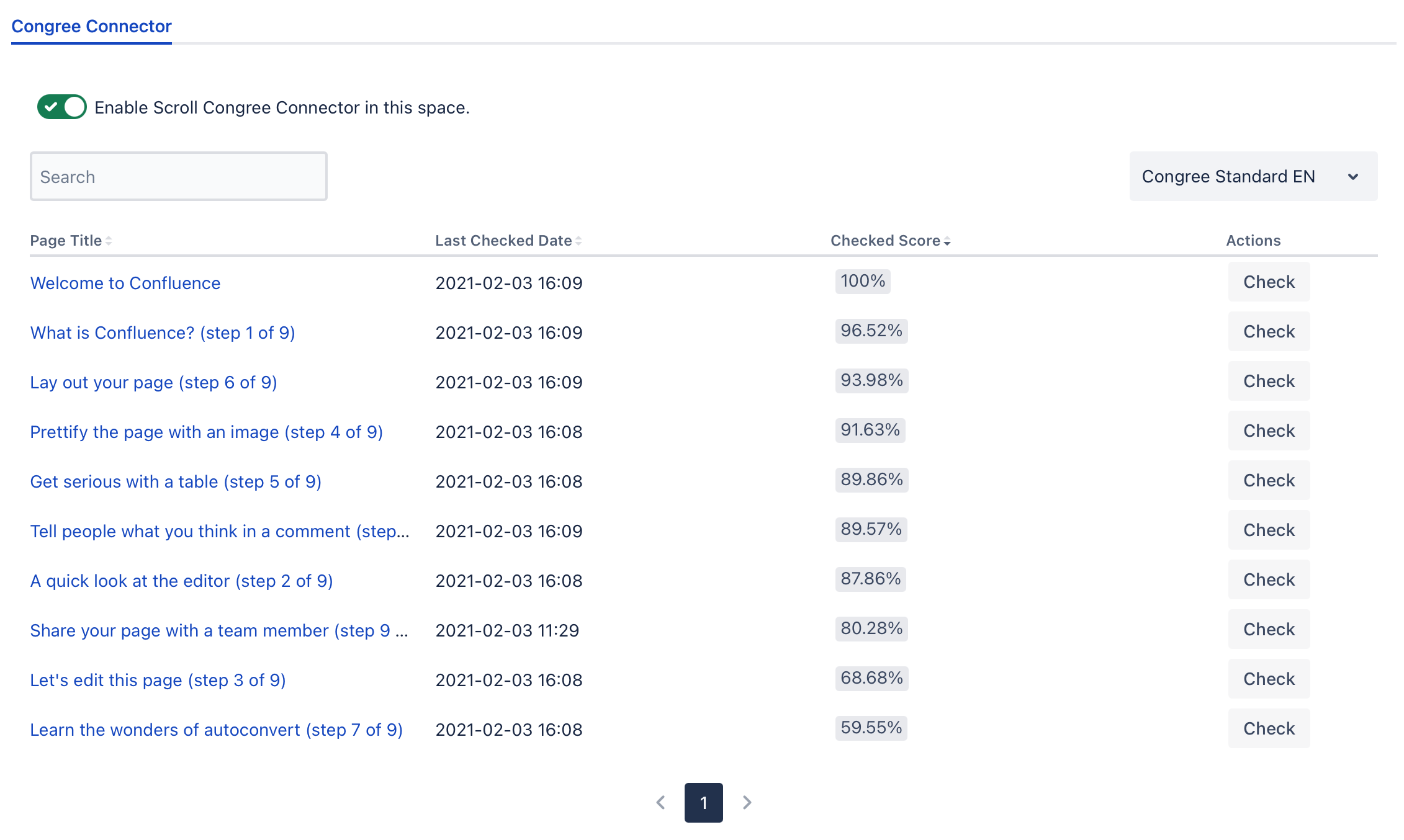Go to previous page arrow
This screenshot has height=840, width=1404.
click(x=660, y=802)
